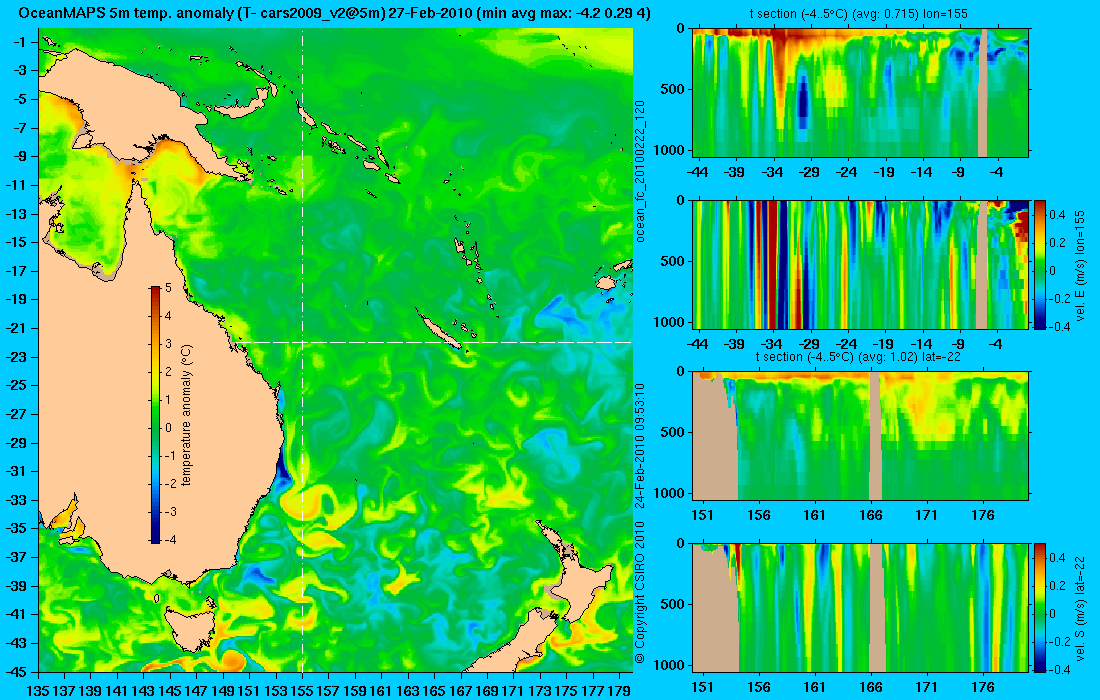Click longitude label '179' on main map axis
Viewport: 1100px width, 700px height.
tap(619, 691)
